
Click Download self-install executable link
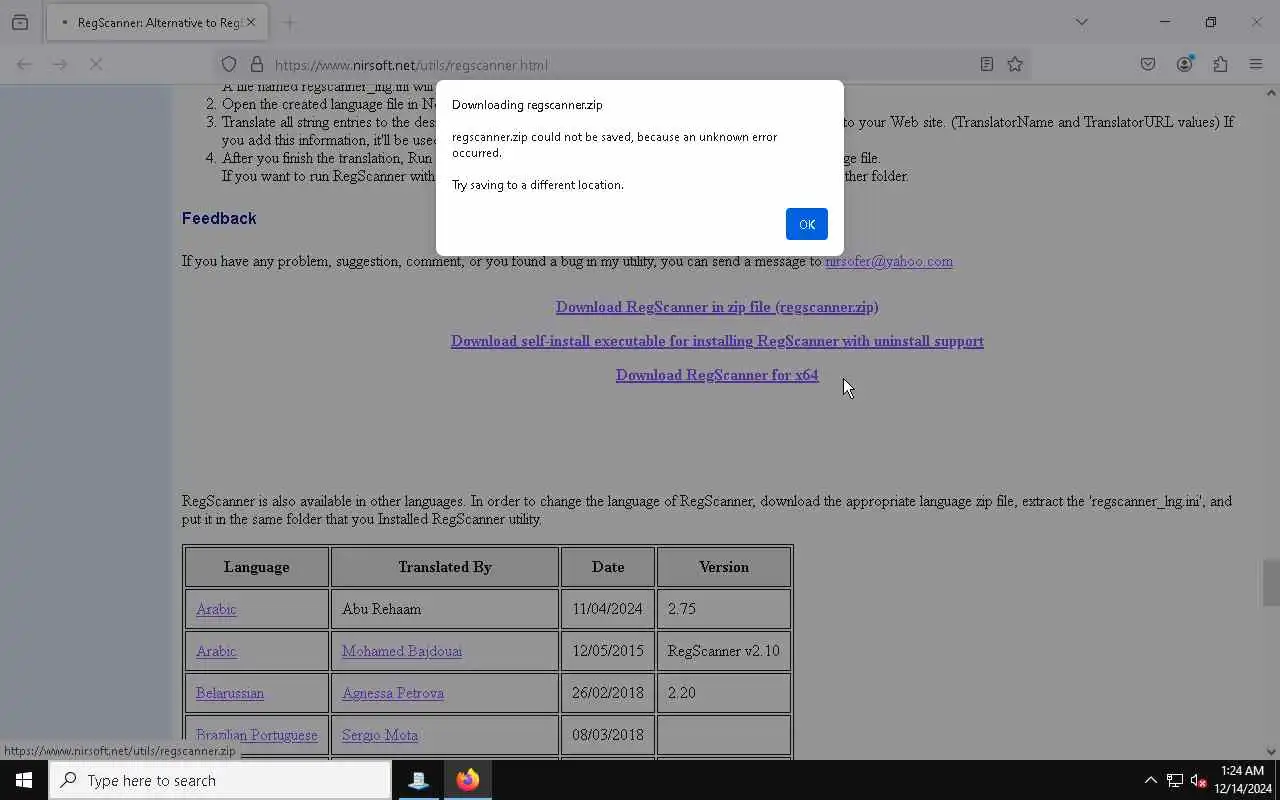point(717,341)
